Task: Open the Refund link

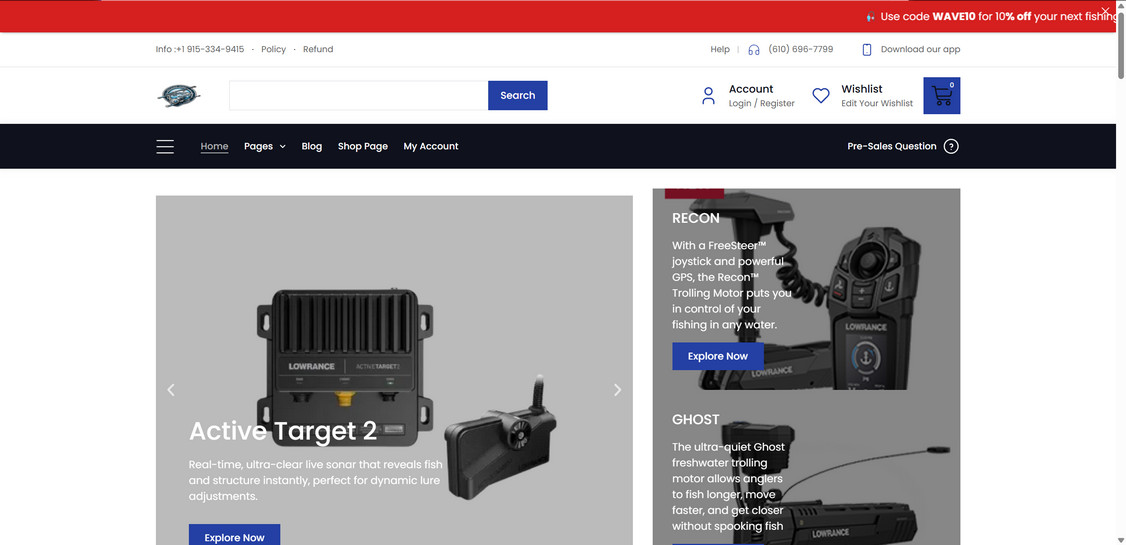Action: (318, 50)
